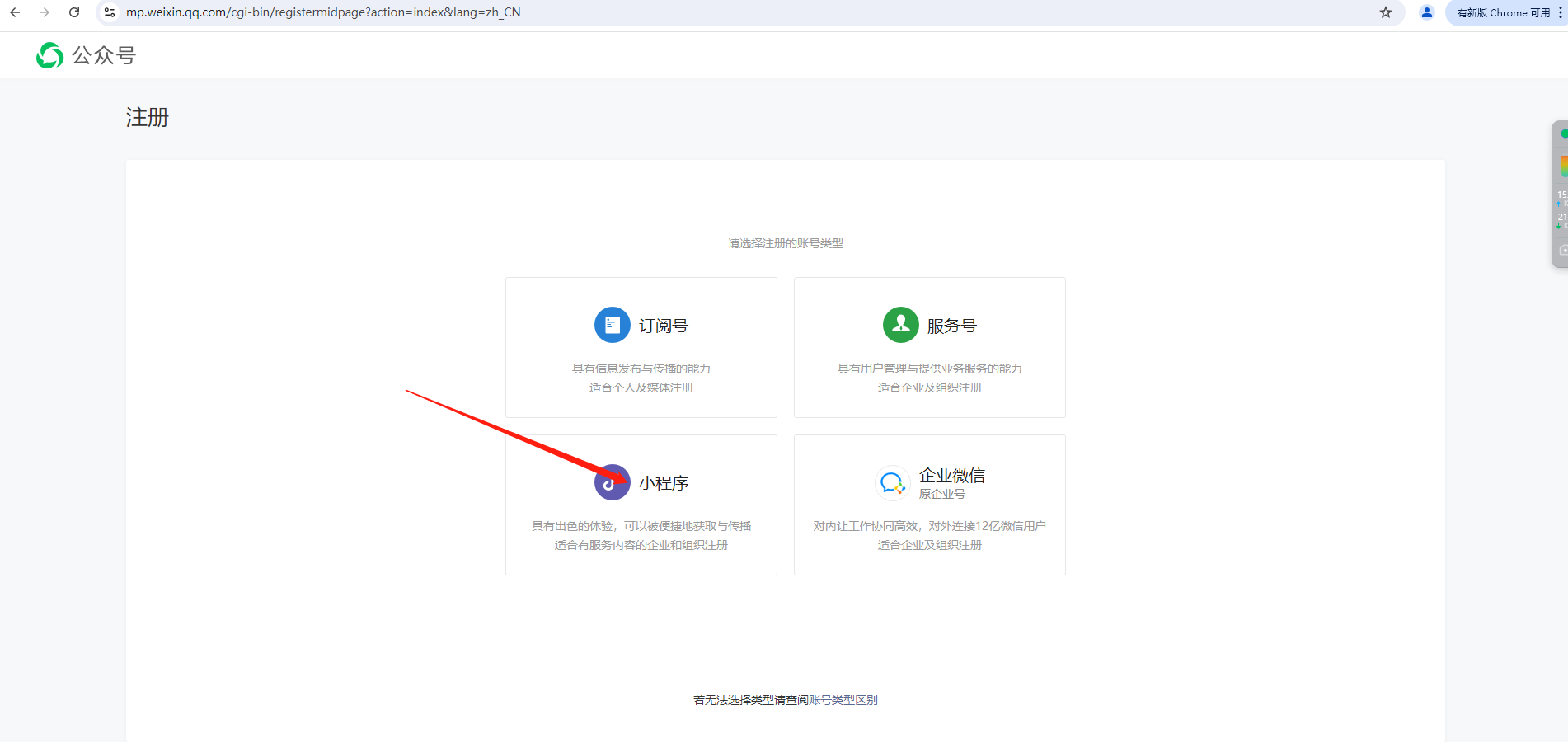Image resolution: width=1568 pixels, height=742 pixels.
Task: Bookmark this page with the star icon
Action: coord(1386,12)
